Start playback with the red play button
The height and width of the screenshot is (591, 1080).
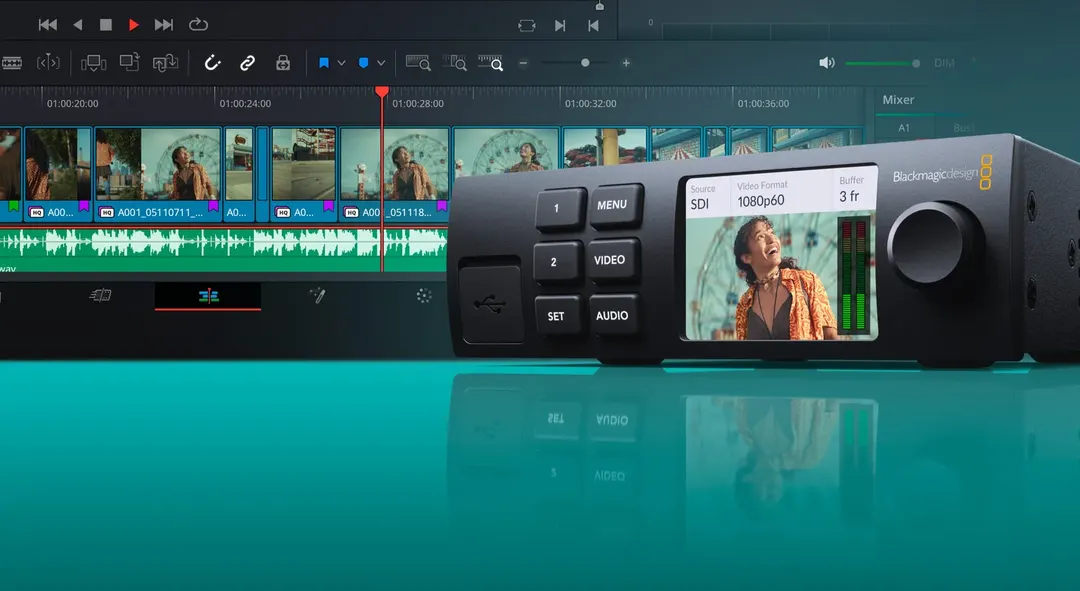click(134, 25)
